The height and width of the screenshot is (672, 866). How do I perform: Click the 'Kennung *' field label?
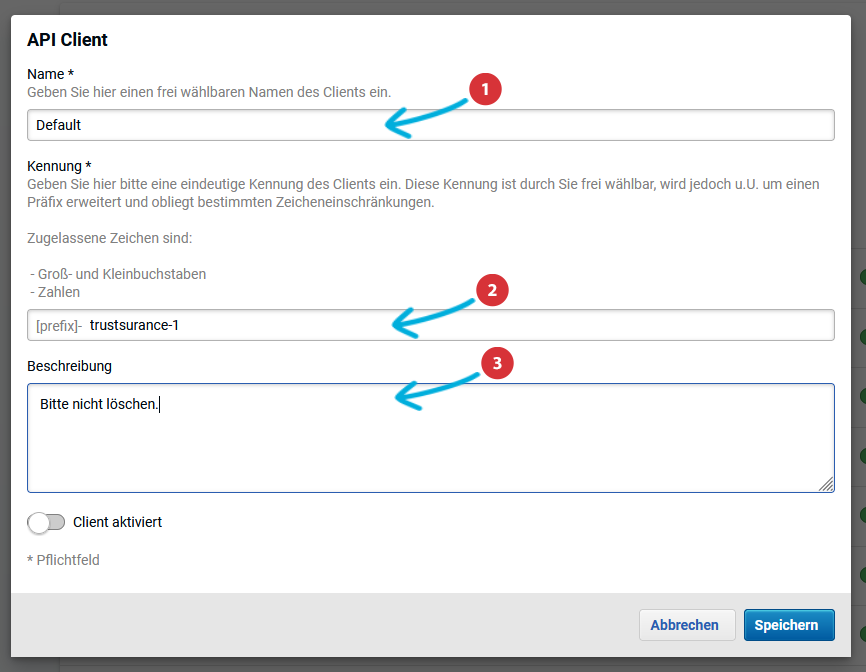59,166
